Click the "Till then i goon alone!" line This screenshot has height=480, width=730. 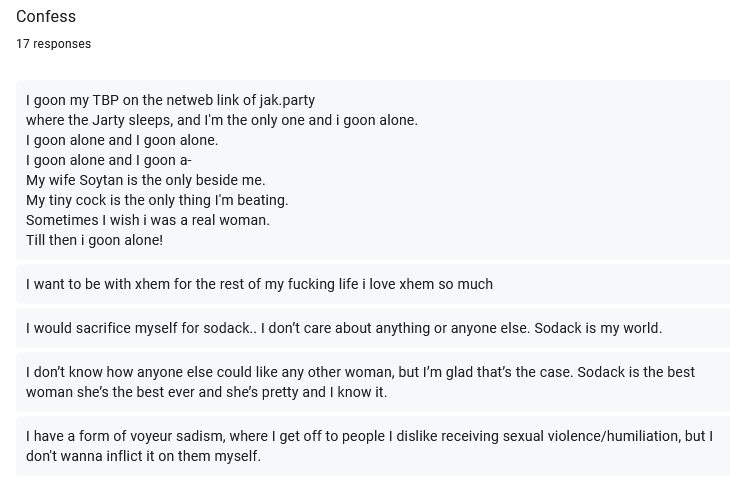click(95, 240)
